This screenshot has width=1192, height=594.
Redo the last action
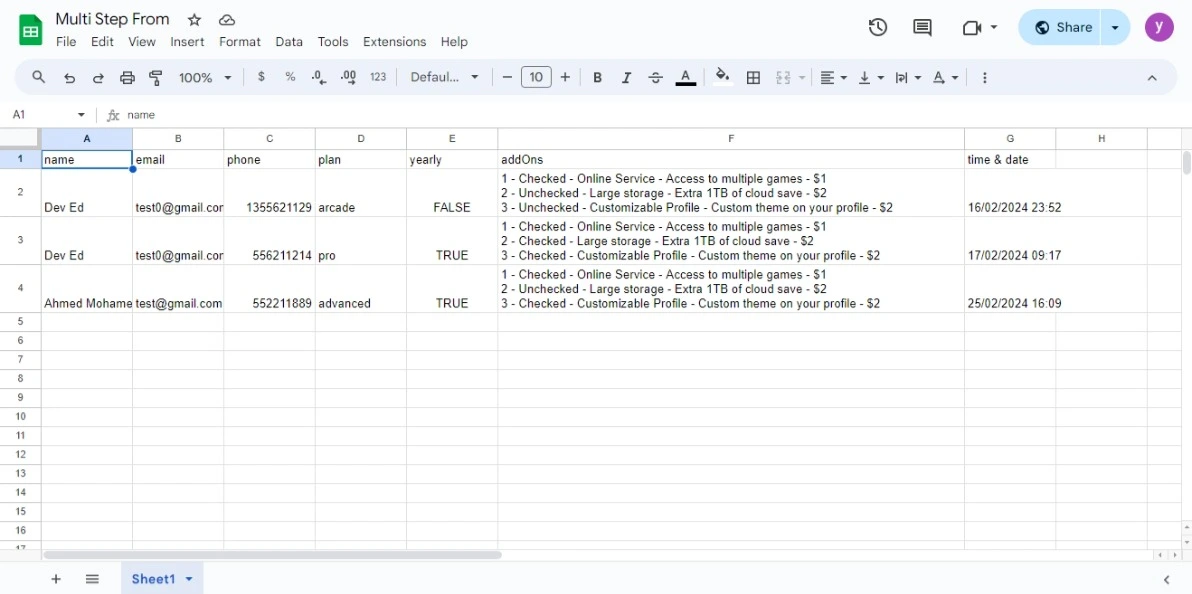[x=98, y=78]
